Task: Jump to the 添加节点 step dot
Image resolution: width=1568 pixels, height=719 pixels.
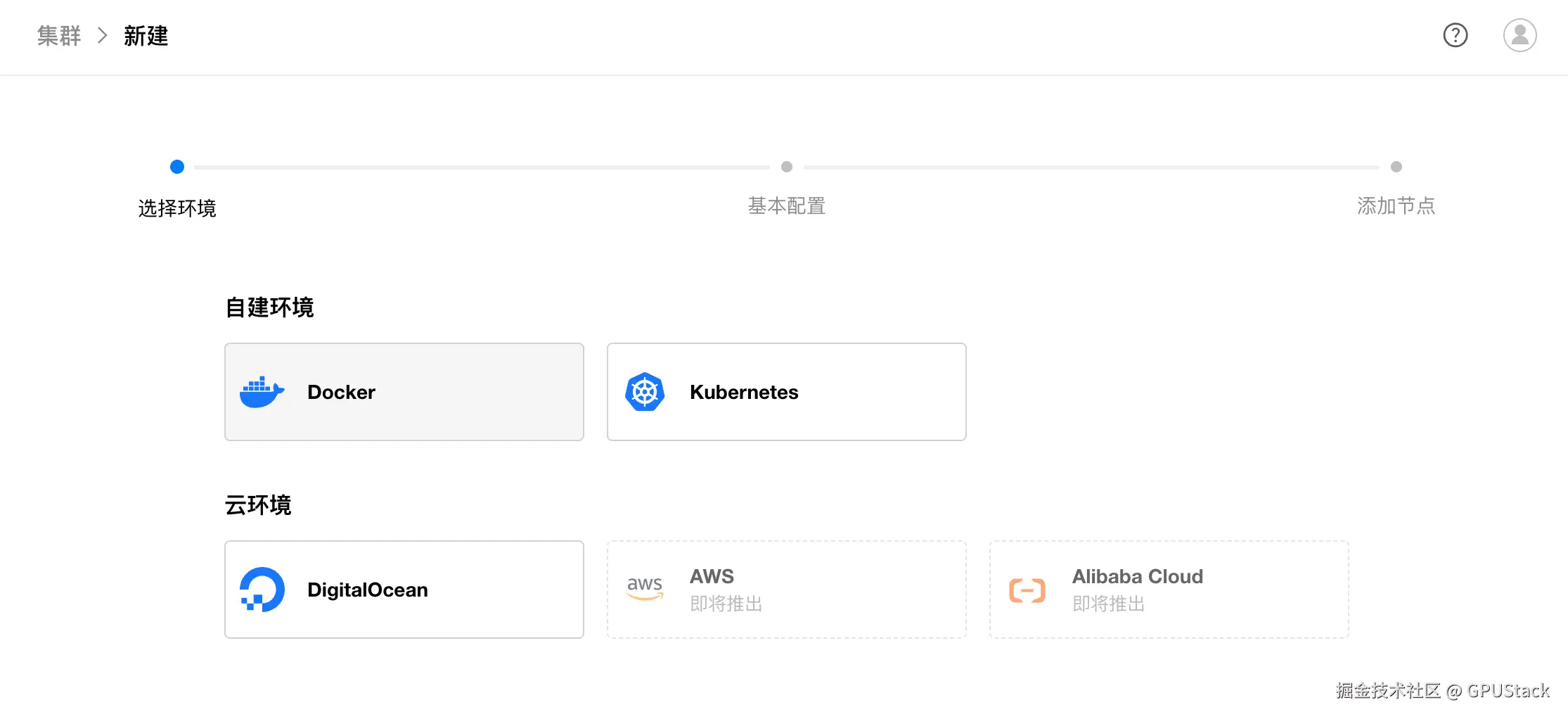Action: [x=1396, y=167]
